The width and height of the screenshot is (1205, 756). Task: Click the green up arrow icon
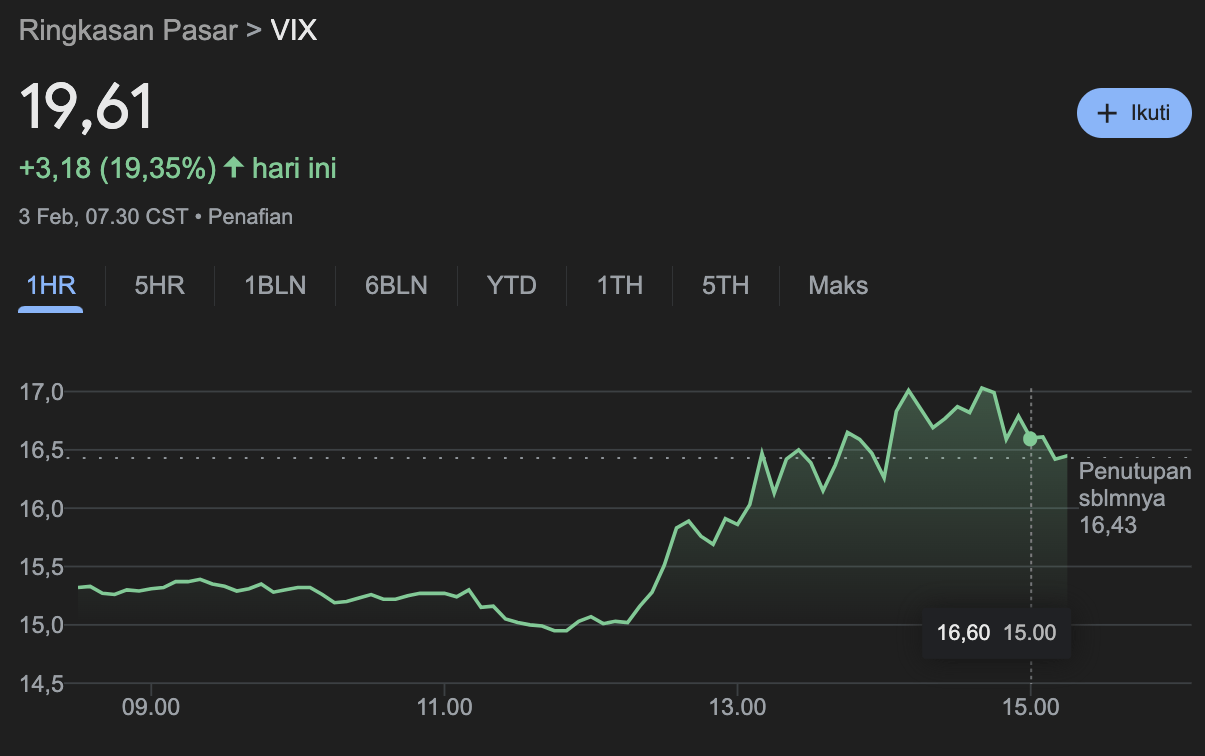pyautogui.click(x=234, y=167)
